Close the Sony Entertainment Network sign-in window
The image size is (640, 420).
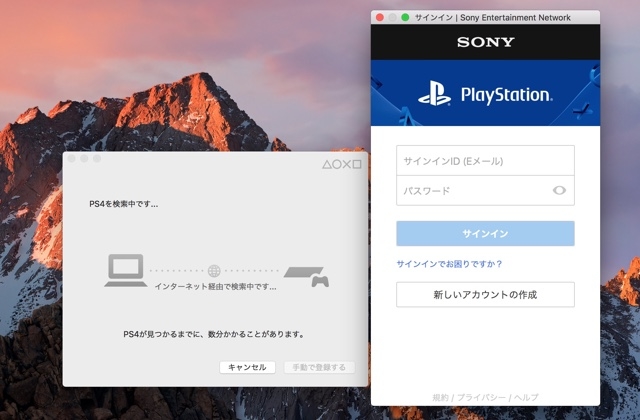(x=380, y=17)
